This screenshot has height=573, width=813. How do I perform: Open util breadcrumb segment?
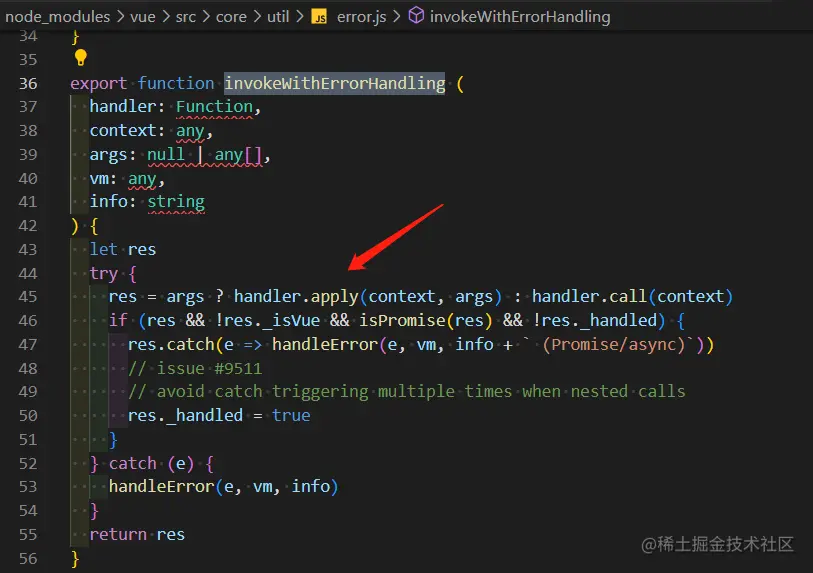point(278,17)
